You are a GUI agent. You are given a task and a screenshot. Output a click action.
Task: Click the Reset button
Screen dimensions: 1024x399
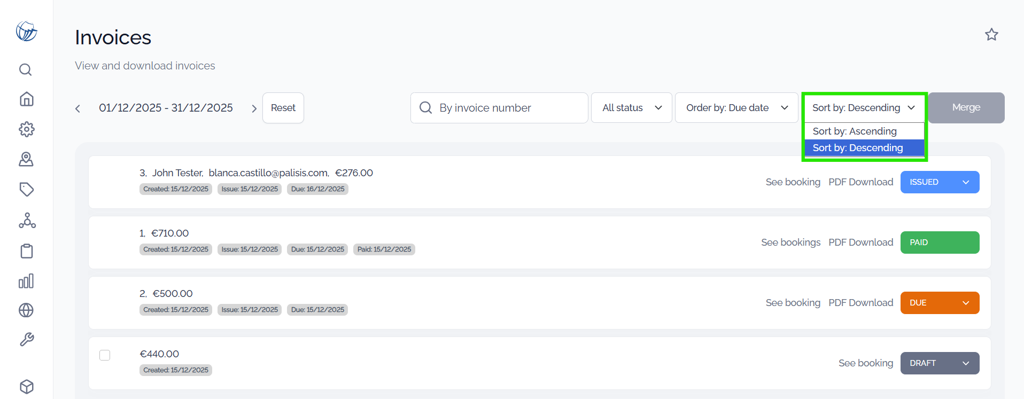[x=283, y=108]
